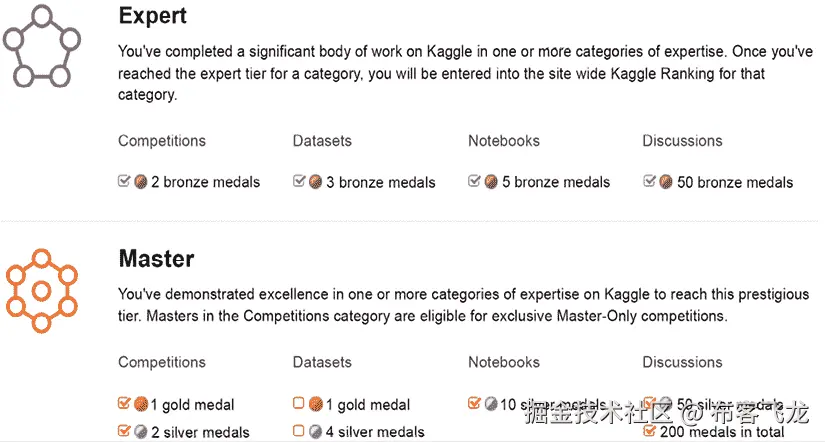Toggle the 10 silver medals checkbox under Notebooks
Screen dimensions: 825x442
pyautogui.click(x=474, y=404)
